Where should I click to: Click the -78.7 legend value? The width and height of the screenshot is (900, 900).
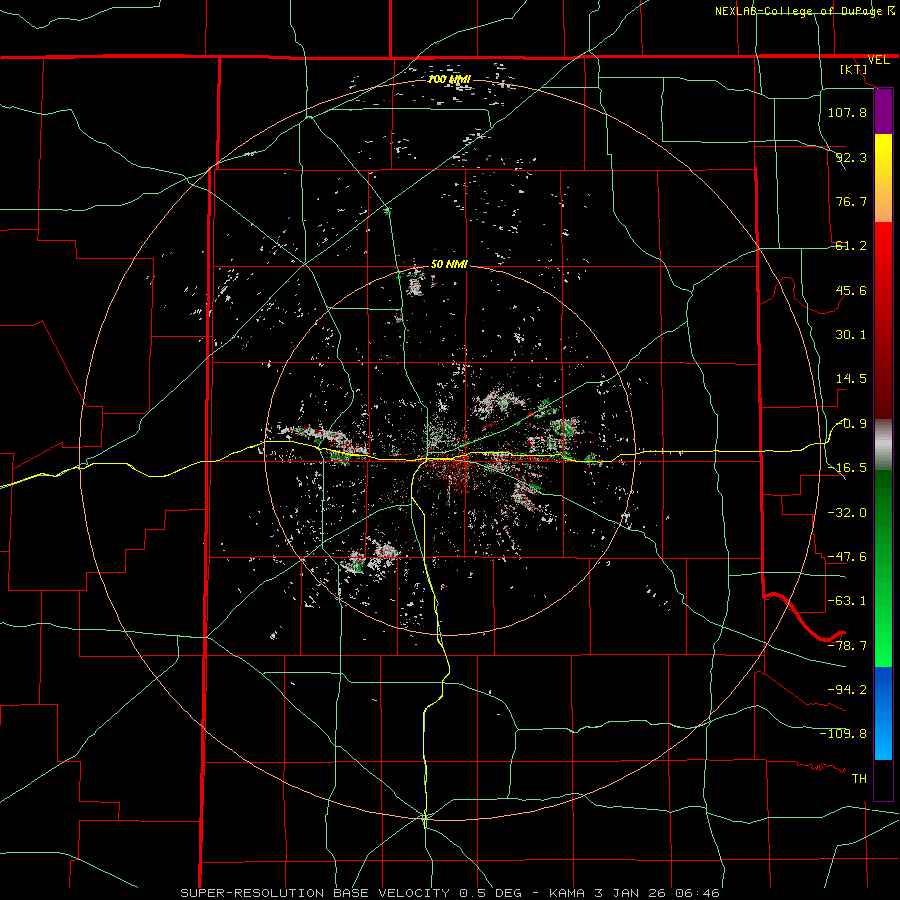point(847,646)
